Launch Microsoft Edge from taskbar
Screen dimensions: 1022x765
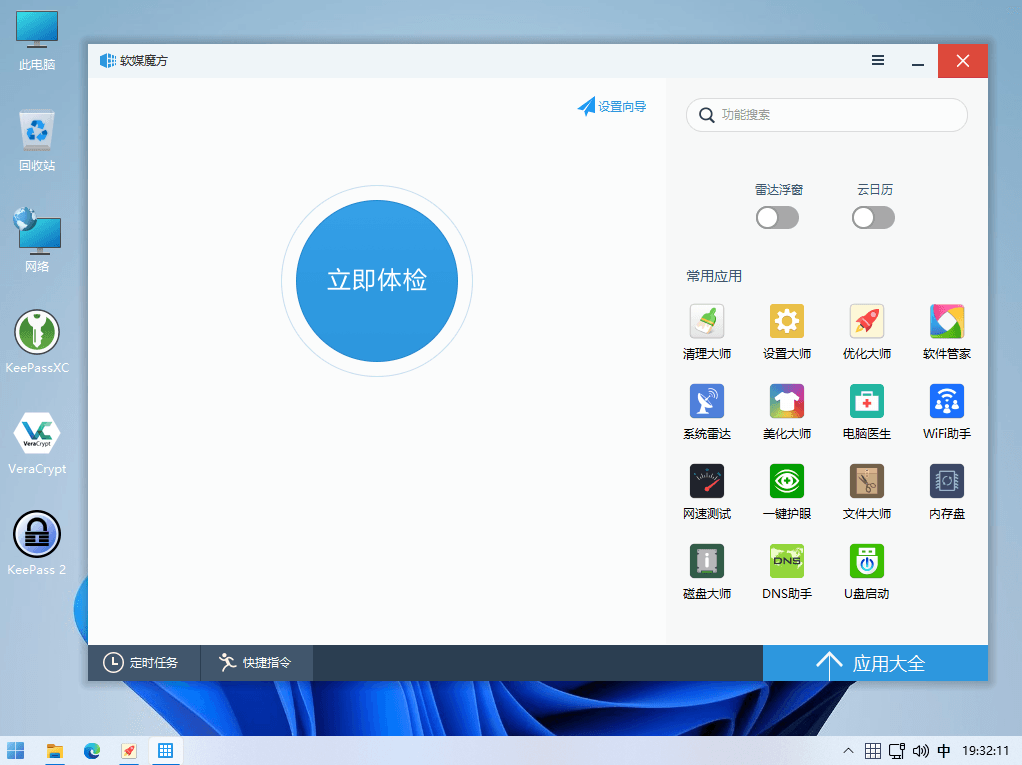pyautogui.click(x=92, y=751)
